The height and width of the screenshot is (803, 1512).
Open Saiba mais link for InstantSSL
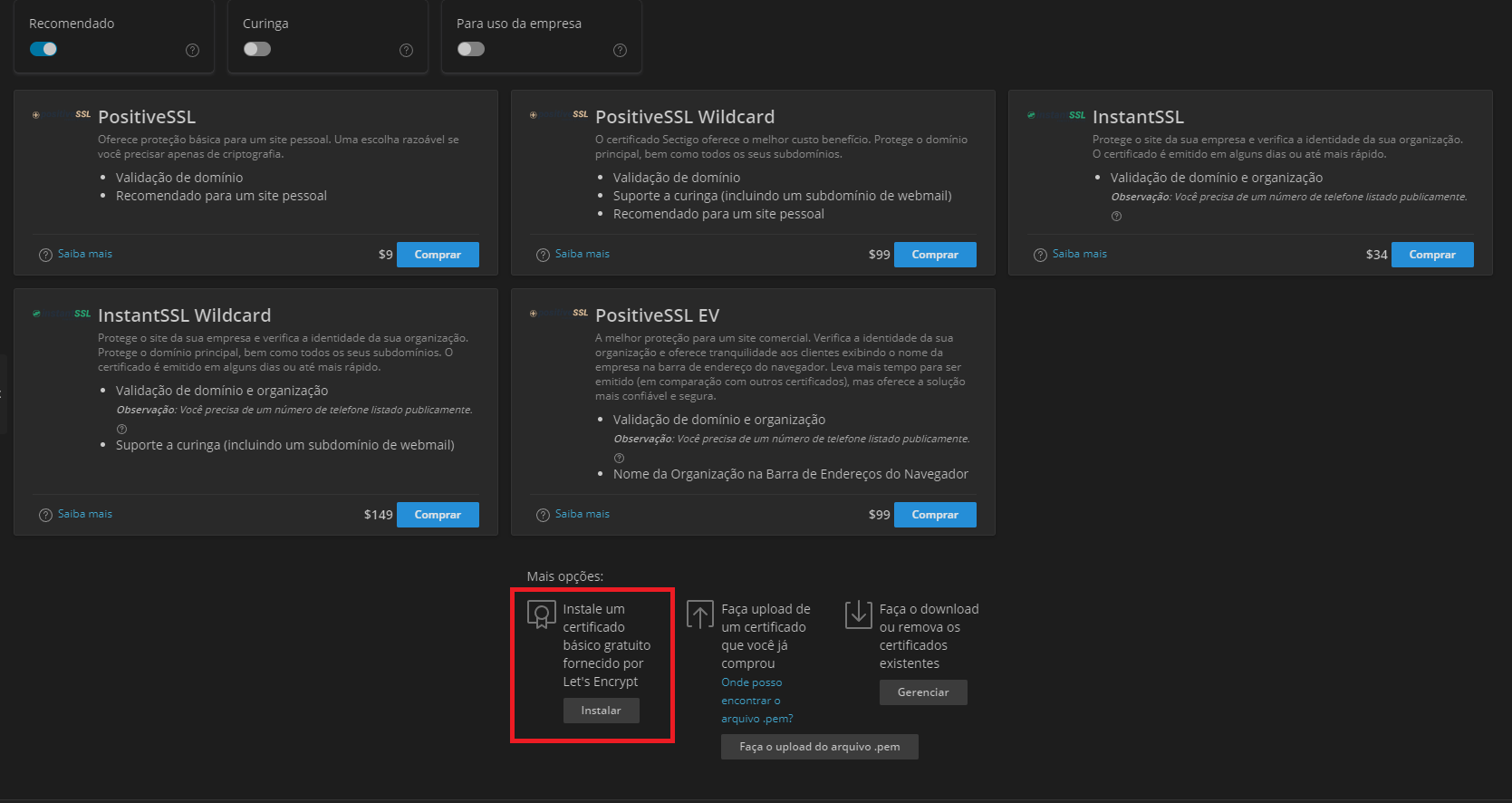1080,254
